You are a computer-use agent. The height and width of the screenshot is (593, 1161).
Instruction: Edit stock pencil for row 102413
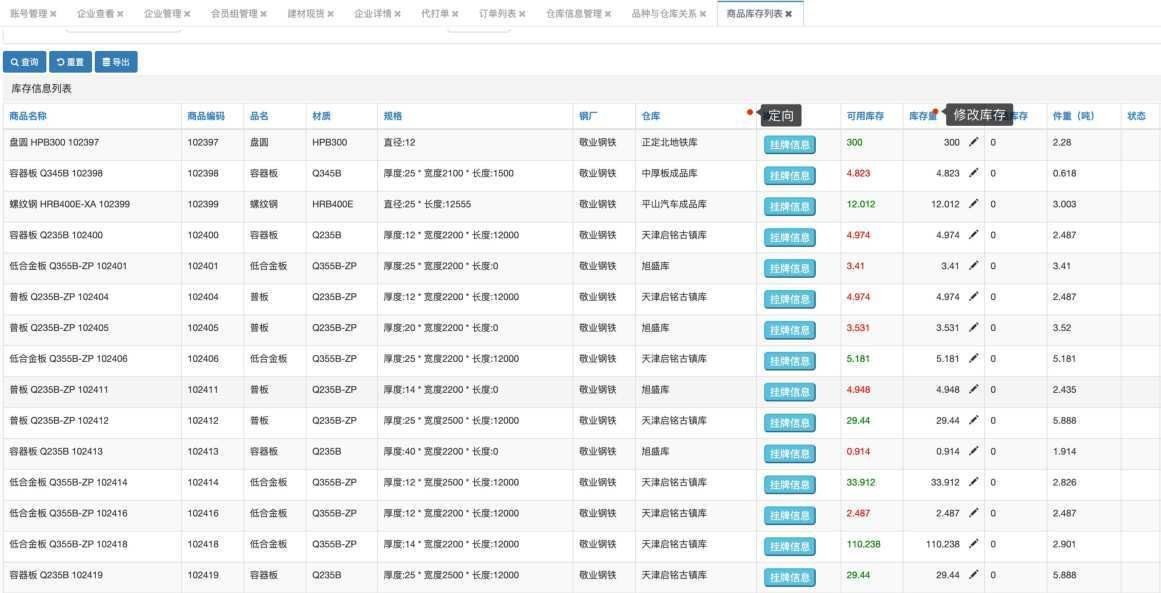974,451
